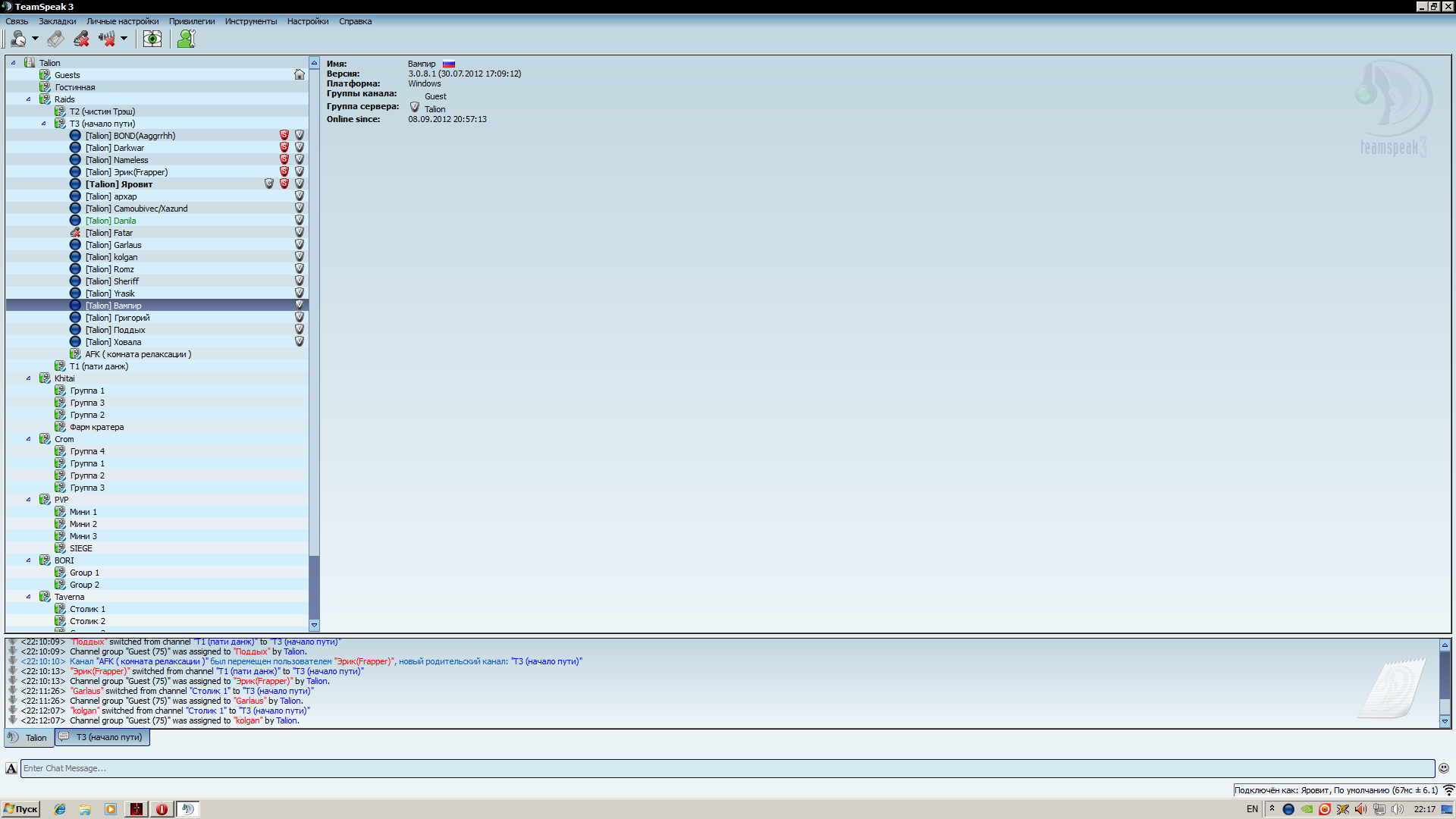The width and height of the screenshot is (1456, 819).
Task: Click the channel icon of SIEGE
Action: pyautogui.click(x=60, y=548)
